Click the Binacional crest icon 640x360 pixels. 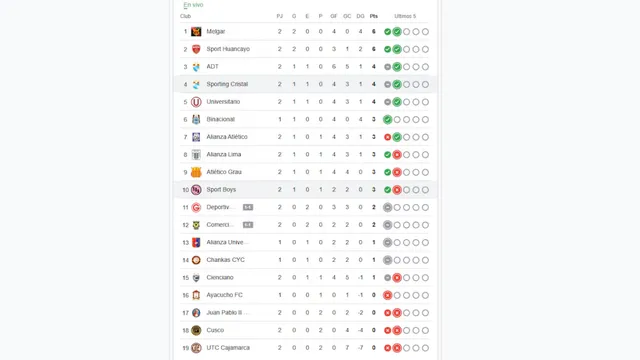(196, 119)
